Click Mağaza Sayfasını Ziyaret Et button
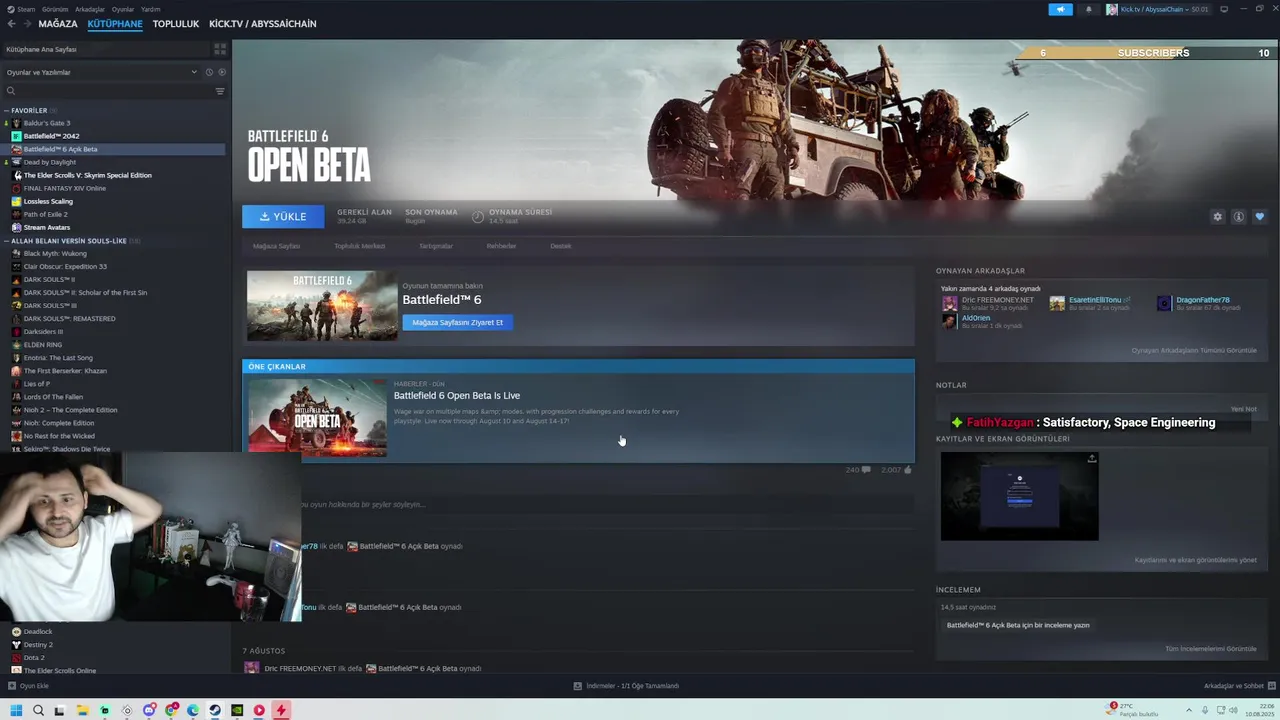Screen dimensions: 1280x720 (458, 322)
